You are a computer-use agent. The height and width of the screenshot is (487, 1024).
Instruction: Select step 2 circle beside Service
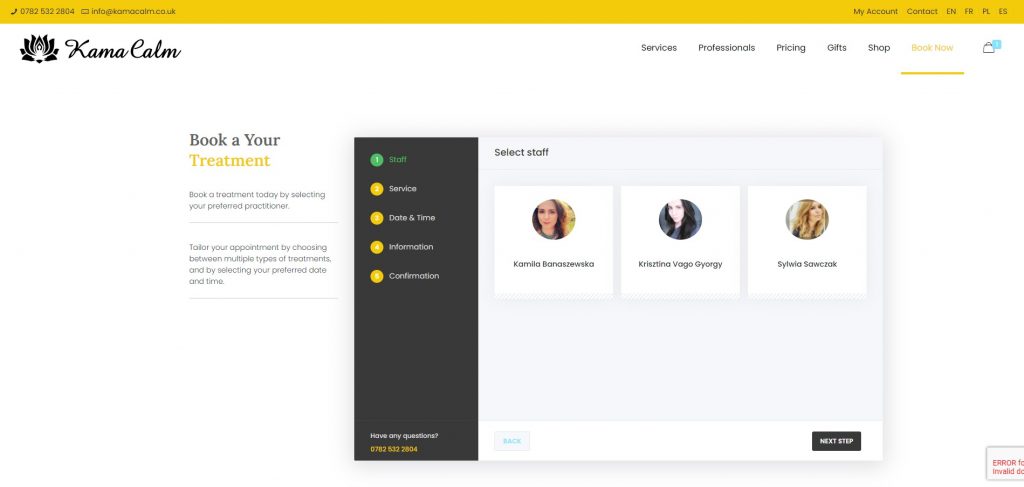377,189
